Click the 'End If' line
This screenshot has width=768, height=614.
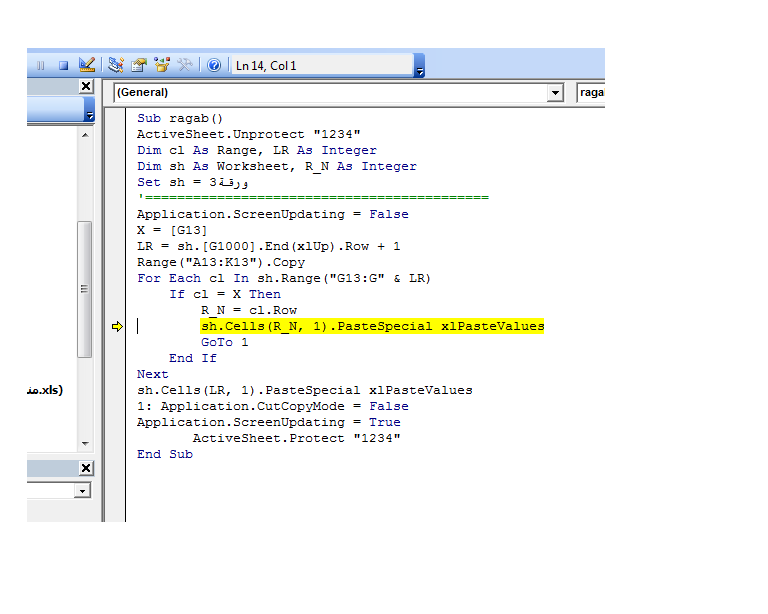pos(193,358)
